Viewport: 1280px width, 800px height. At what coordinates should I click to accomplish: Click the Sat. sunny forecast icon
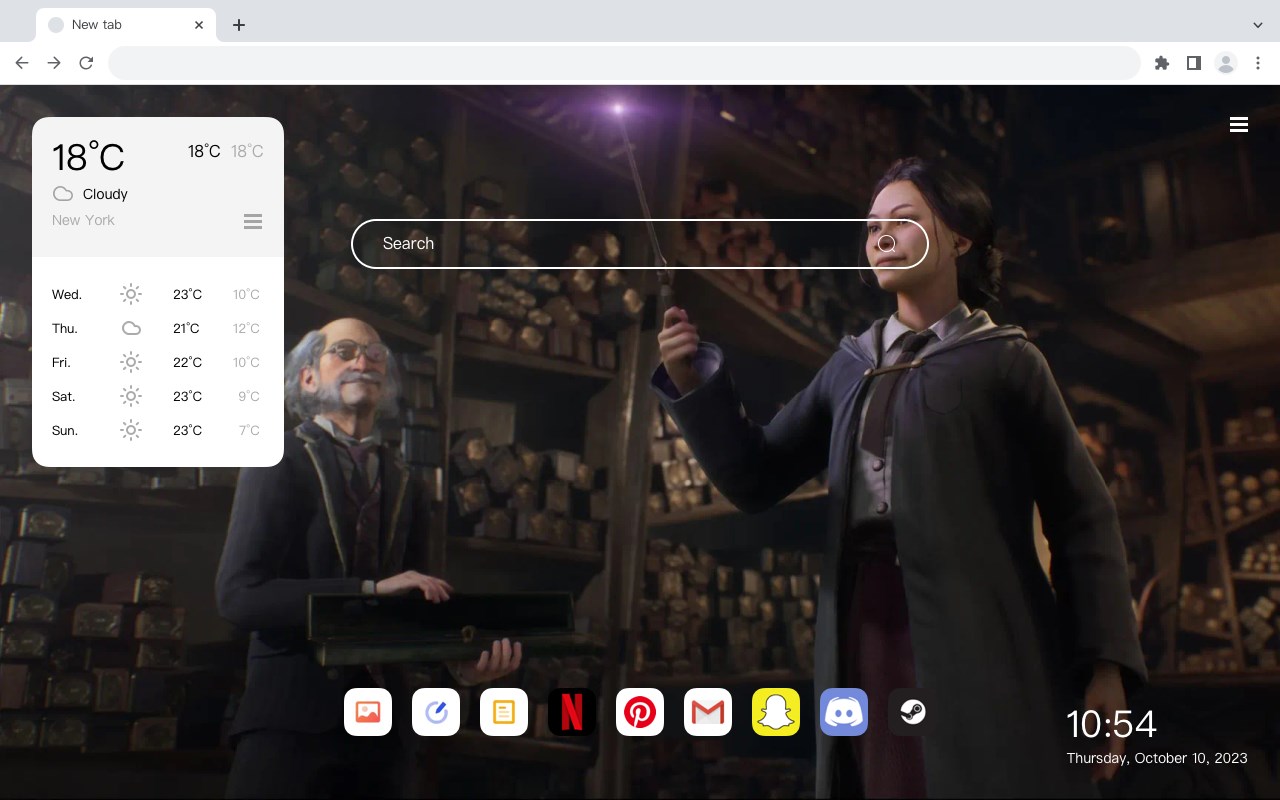pyautogui.click(x=131, y=396)
